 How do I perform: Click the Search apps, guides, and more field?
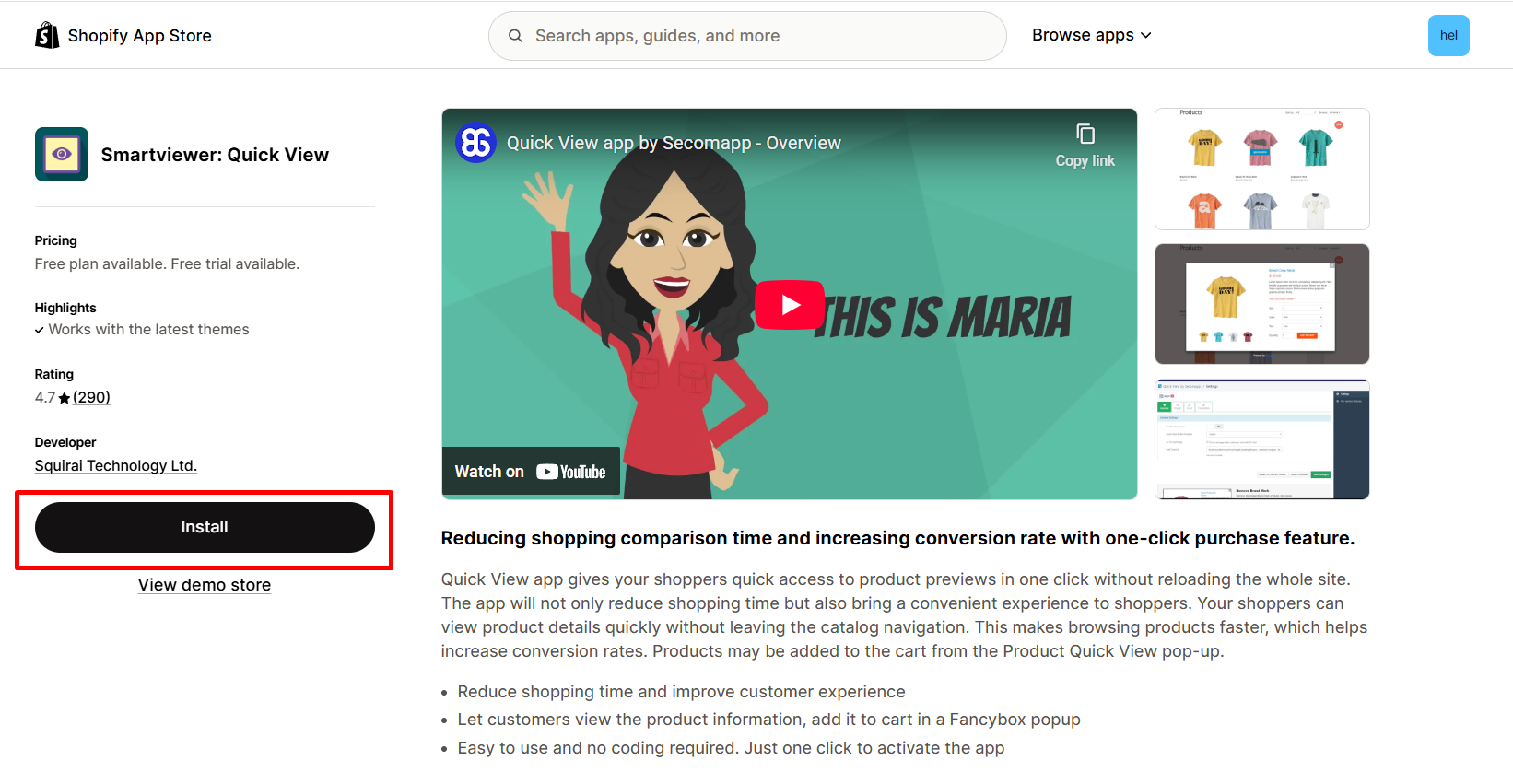point(747,36)
